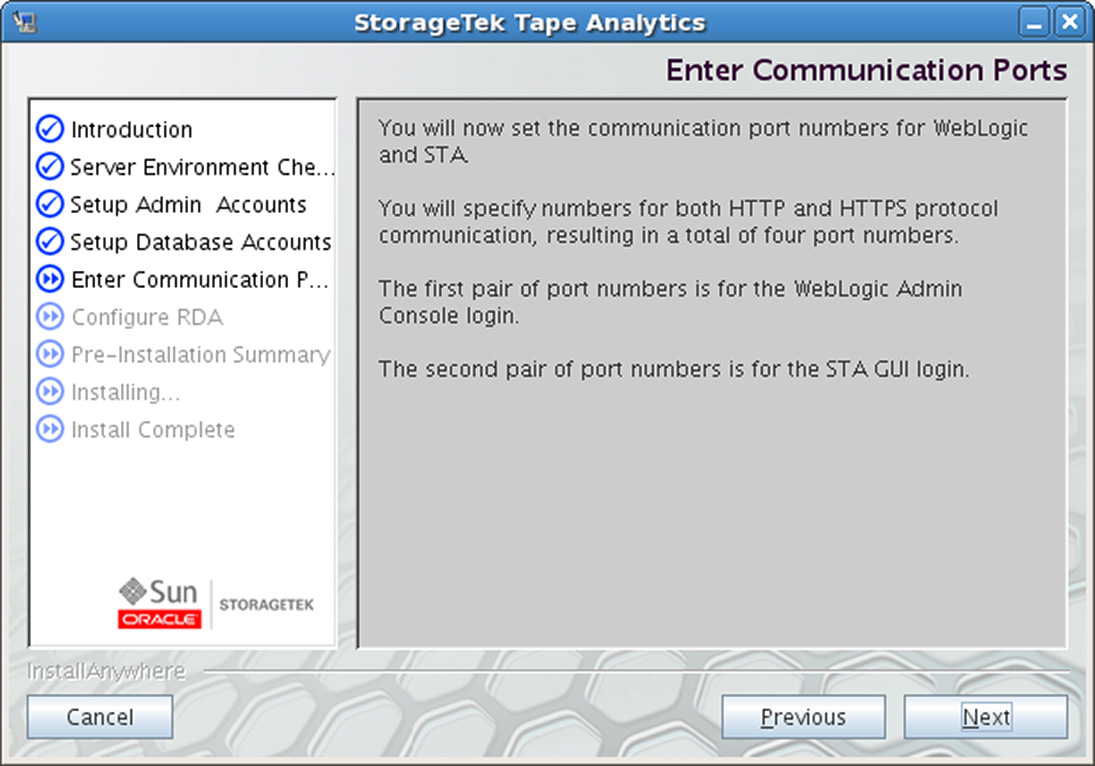Click the Enter Communication Ports heading

(x=866, y=71)
